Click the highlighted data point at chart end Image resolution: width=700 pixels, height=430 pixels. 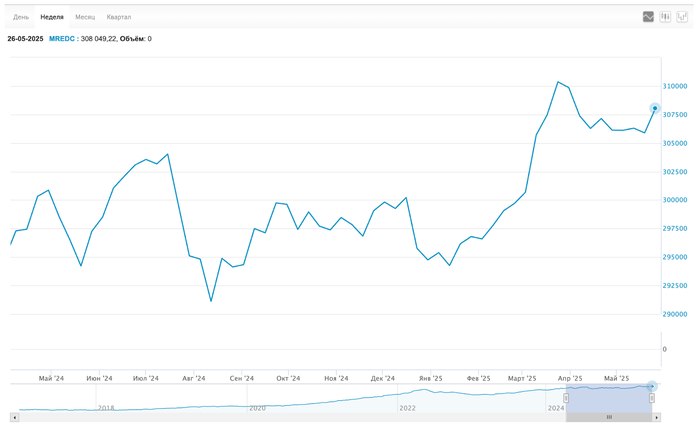pyautogui.click(x=655, y=108)
